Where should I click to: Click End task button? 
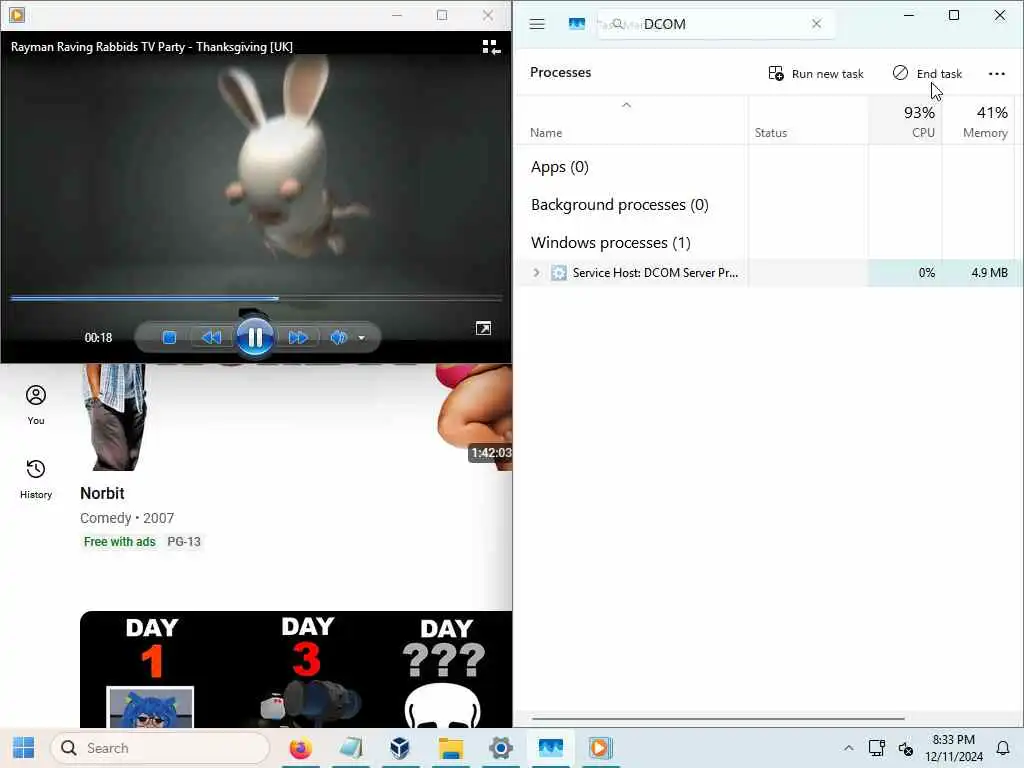click(927, 73)
